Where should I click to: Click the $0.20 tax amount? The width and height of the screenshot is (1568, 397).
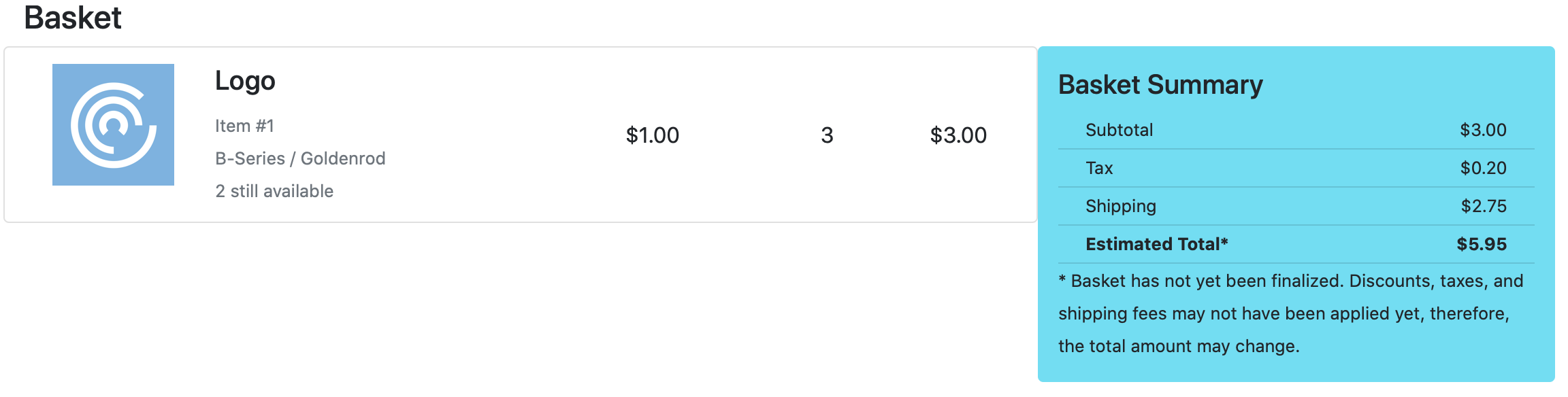(x=1483, y=168)
